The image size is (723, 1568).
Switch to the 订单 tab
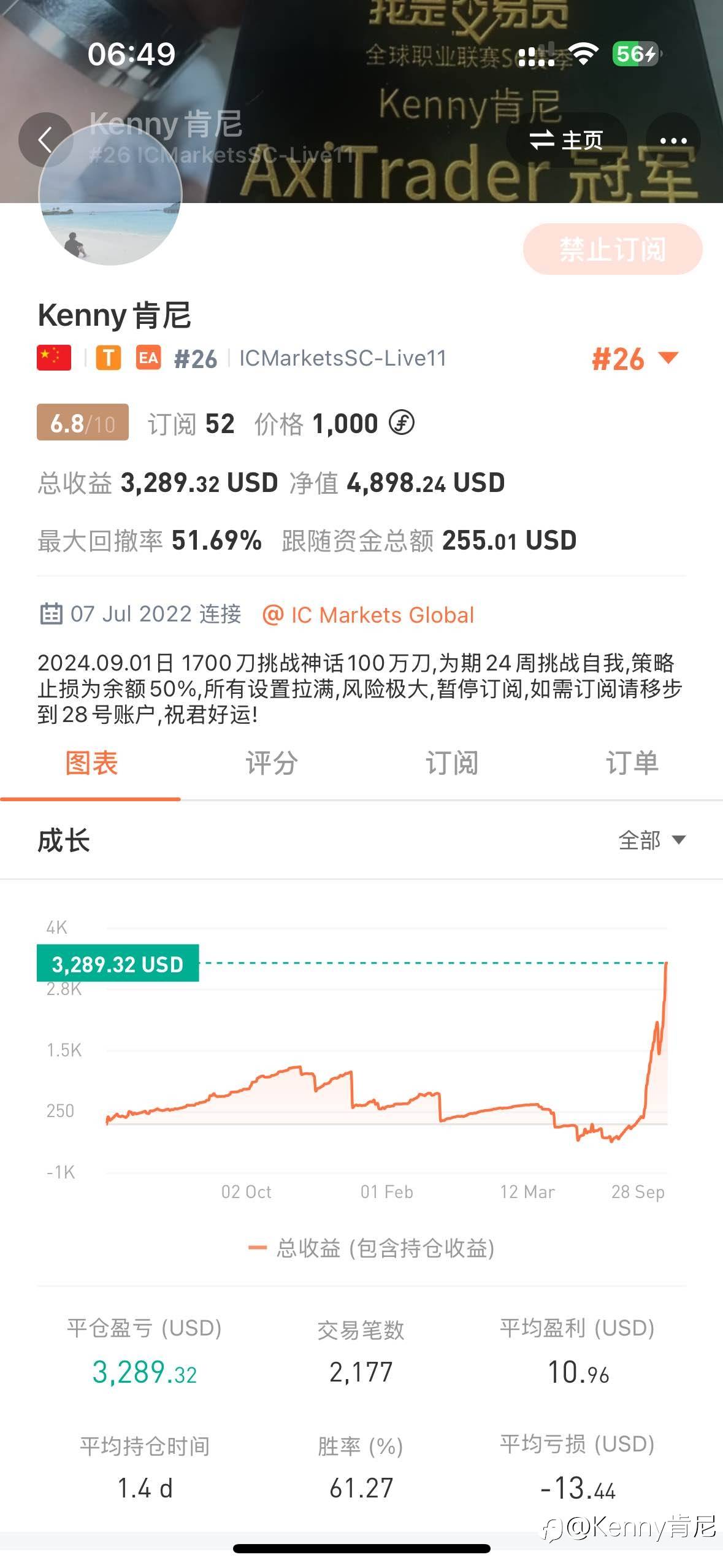pos(632,764)
